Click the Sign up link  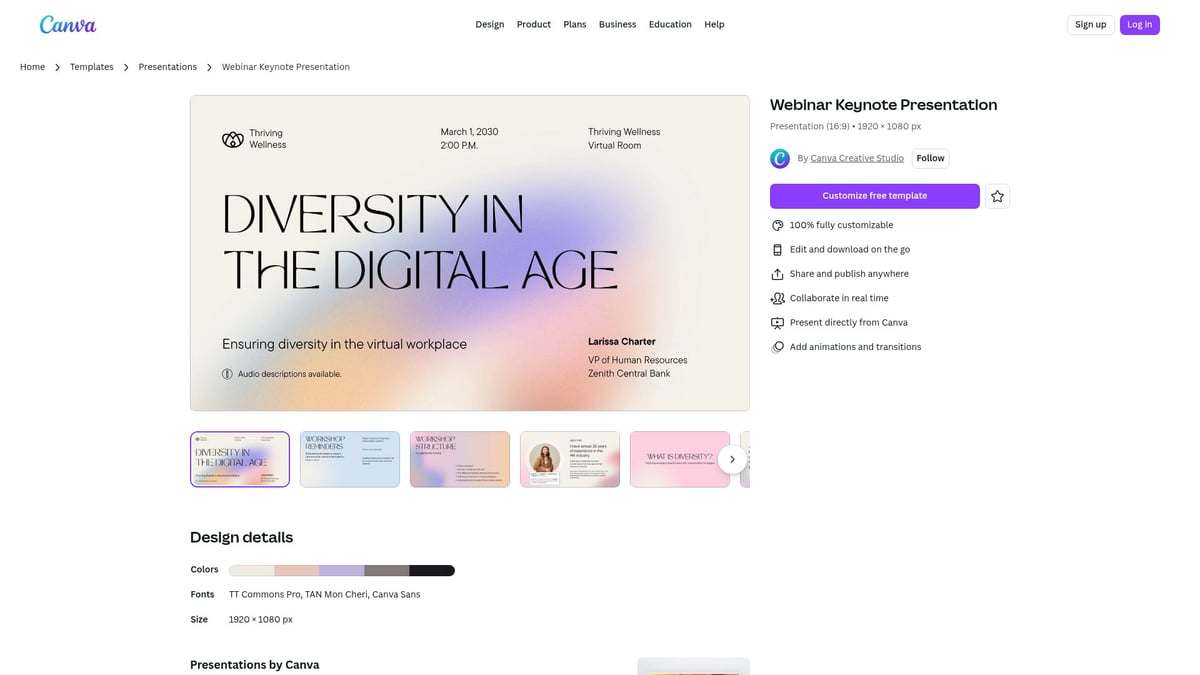tap(1090, 24)
